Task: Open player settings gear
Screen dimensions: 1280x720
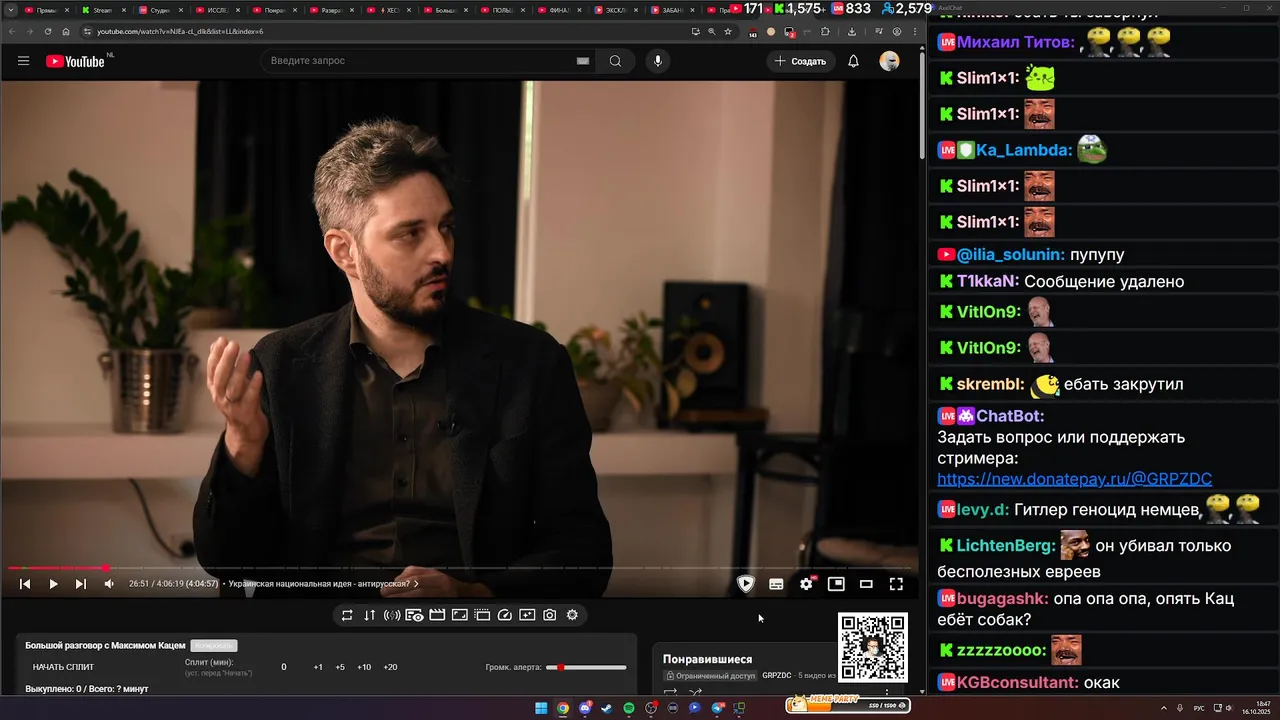Action: point(806,584)
